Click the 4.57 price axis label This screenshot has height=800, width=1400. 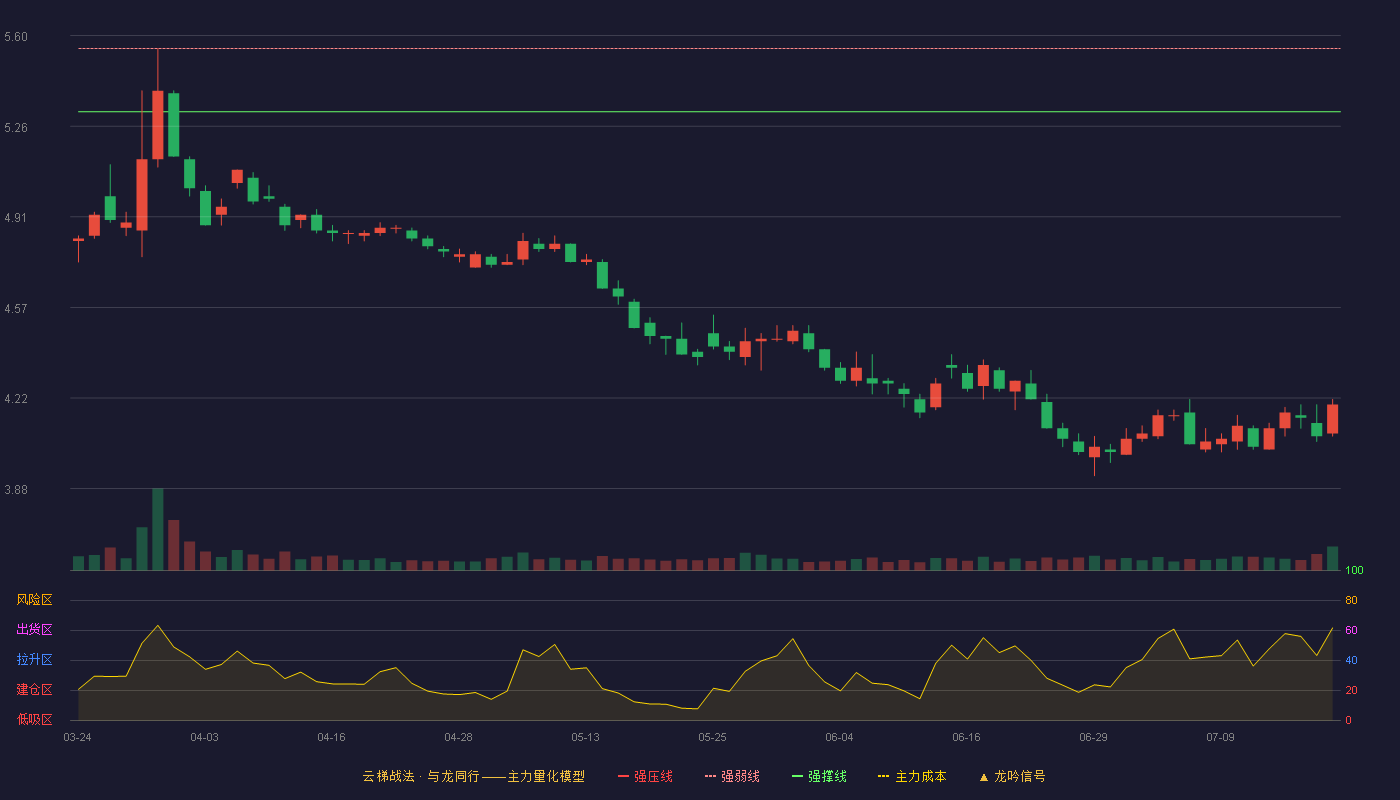pos(16,309)
